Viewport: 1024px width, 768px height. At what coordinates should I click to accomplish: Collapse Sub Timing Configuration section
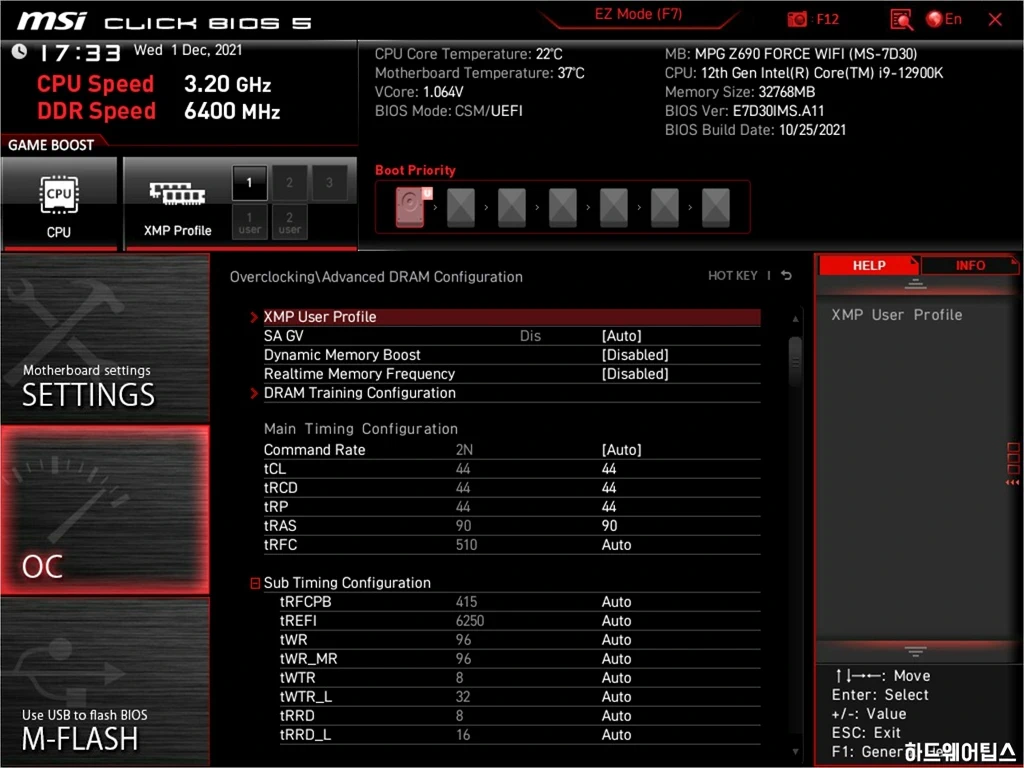[x=255, y=583]
